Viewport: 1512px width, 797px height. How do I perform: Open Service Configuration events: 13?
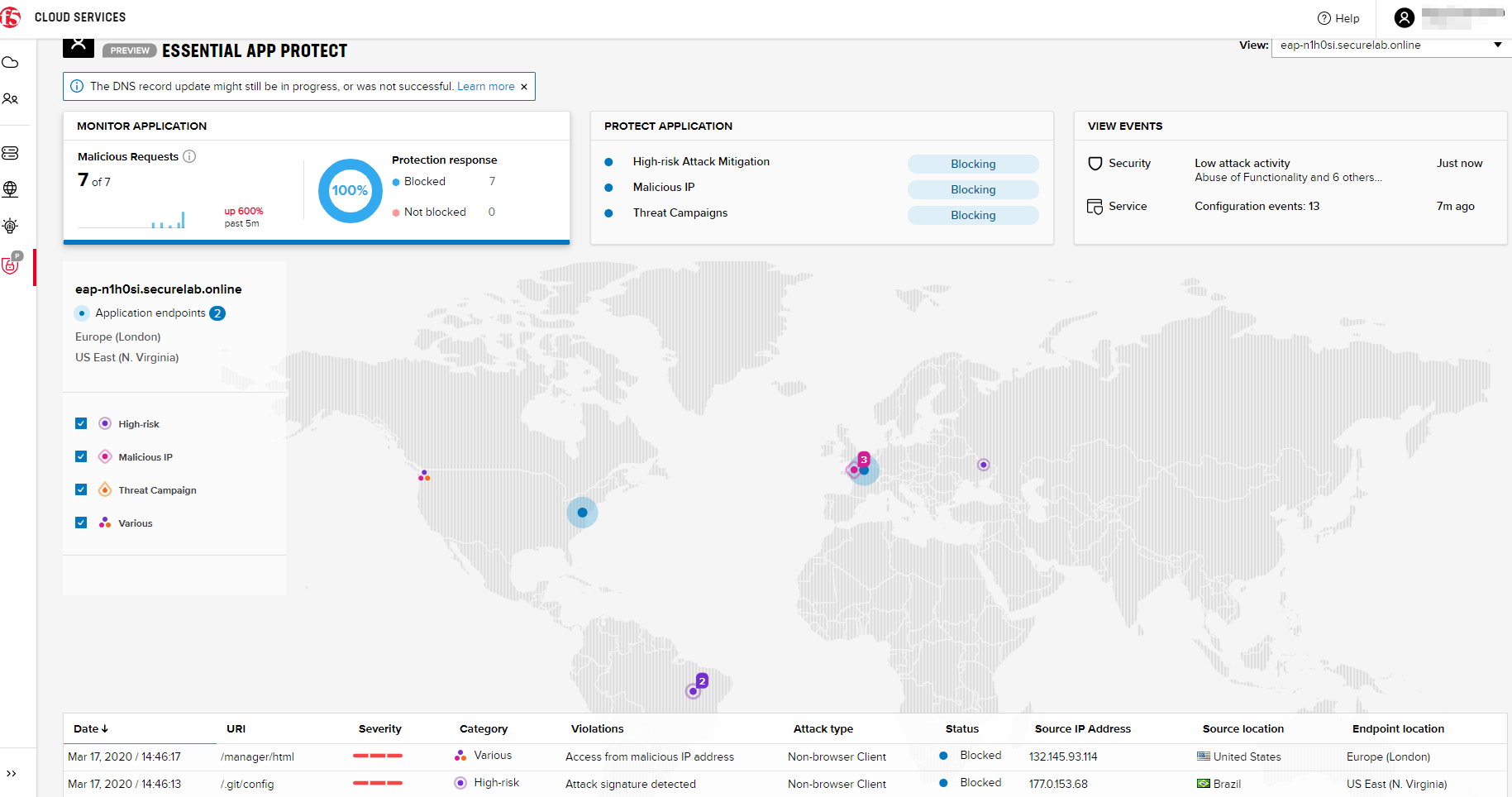(1257, 206)
